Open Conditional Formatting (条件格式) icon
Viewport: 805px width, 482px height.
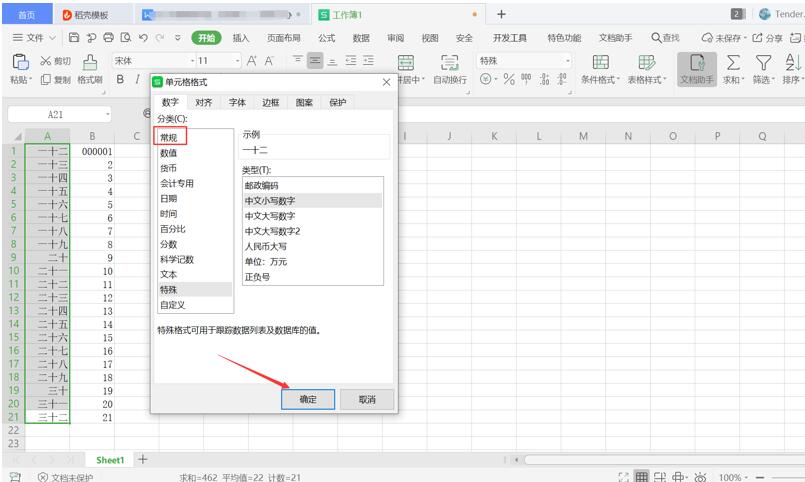point(601,62)
